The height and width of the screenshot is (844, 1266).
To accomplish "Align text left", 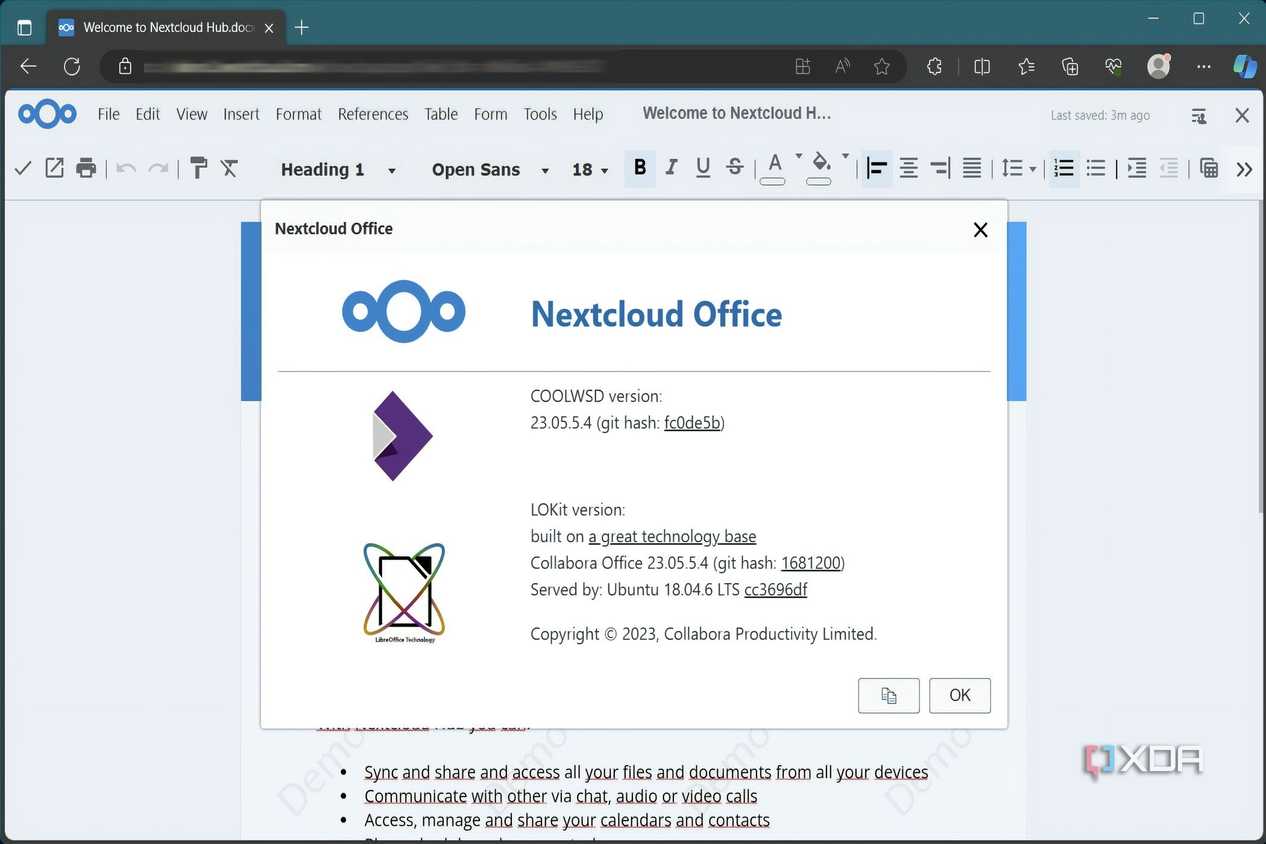I will 877,169.
